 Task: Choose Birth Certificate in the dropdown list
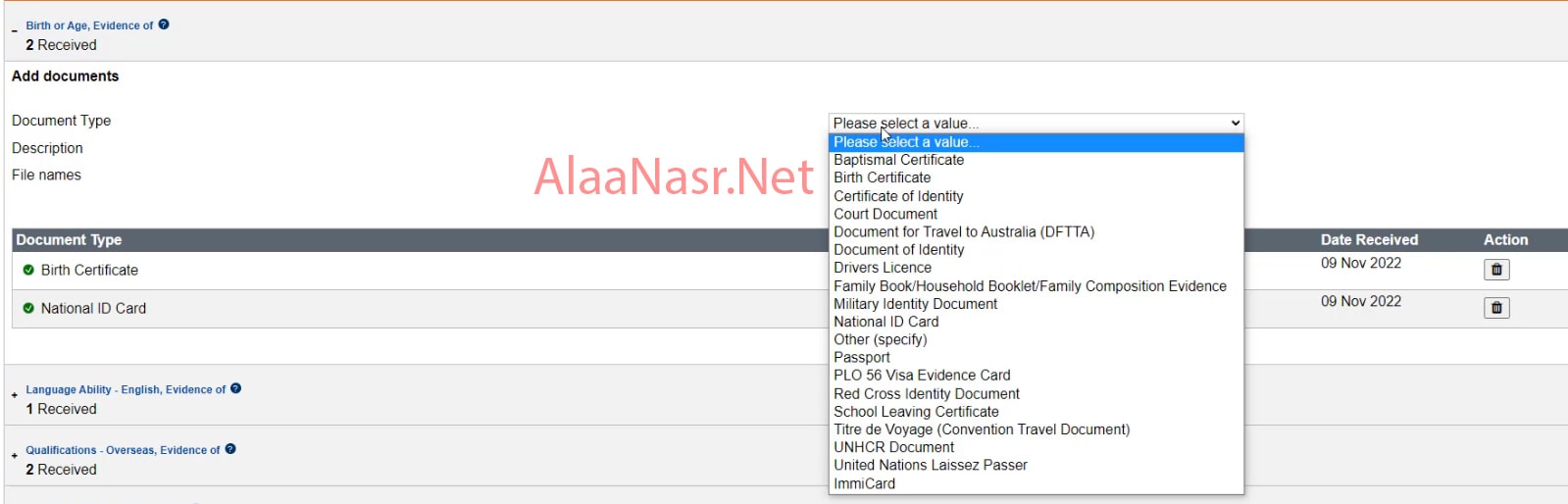882,177
